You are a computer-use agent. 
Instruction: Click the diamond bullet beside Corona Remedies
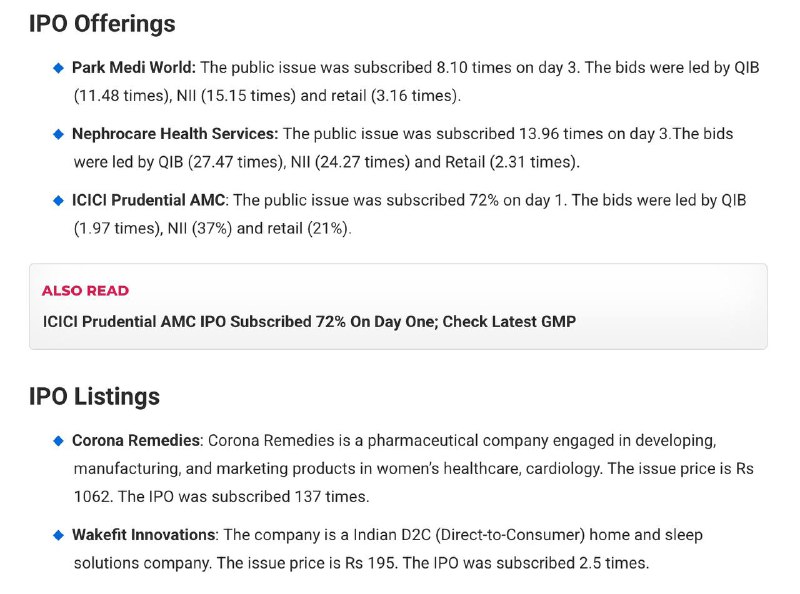coord(58,440)
